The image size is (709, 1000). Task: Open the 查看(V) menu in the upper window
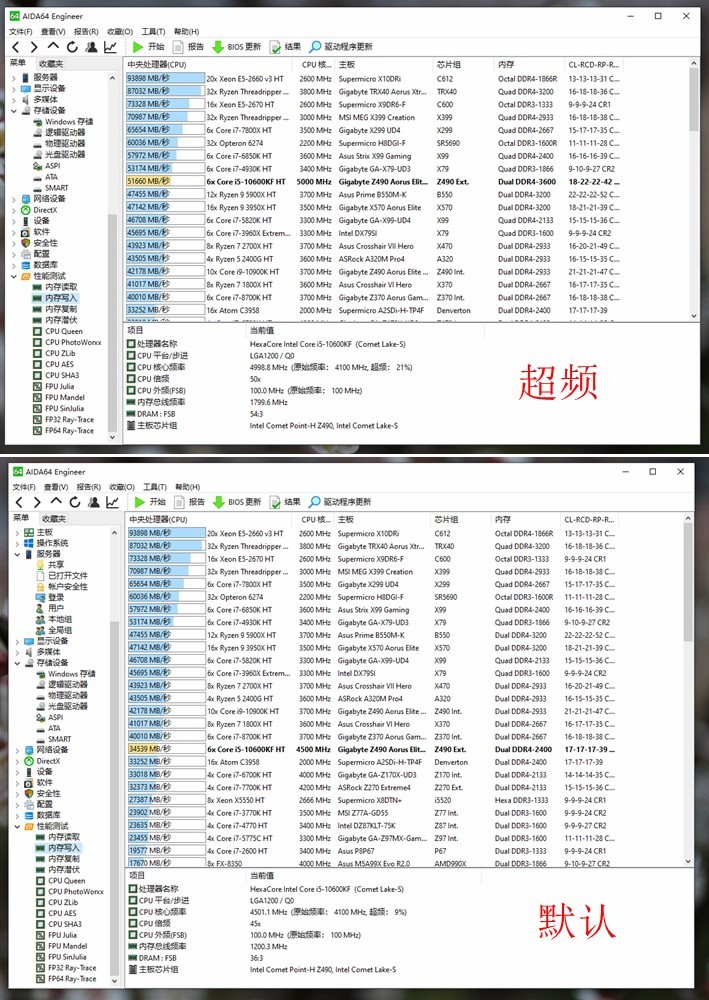[x=54, y=31]
